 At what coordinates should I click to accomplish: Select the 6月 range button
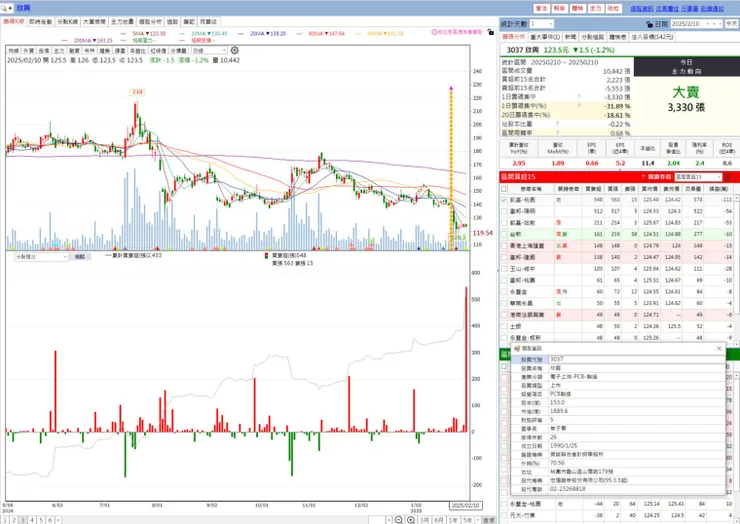click(x=438, y=520)
